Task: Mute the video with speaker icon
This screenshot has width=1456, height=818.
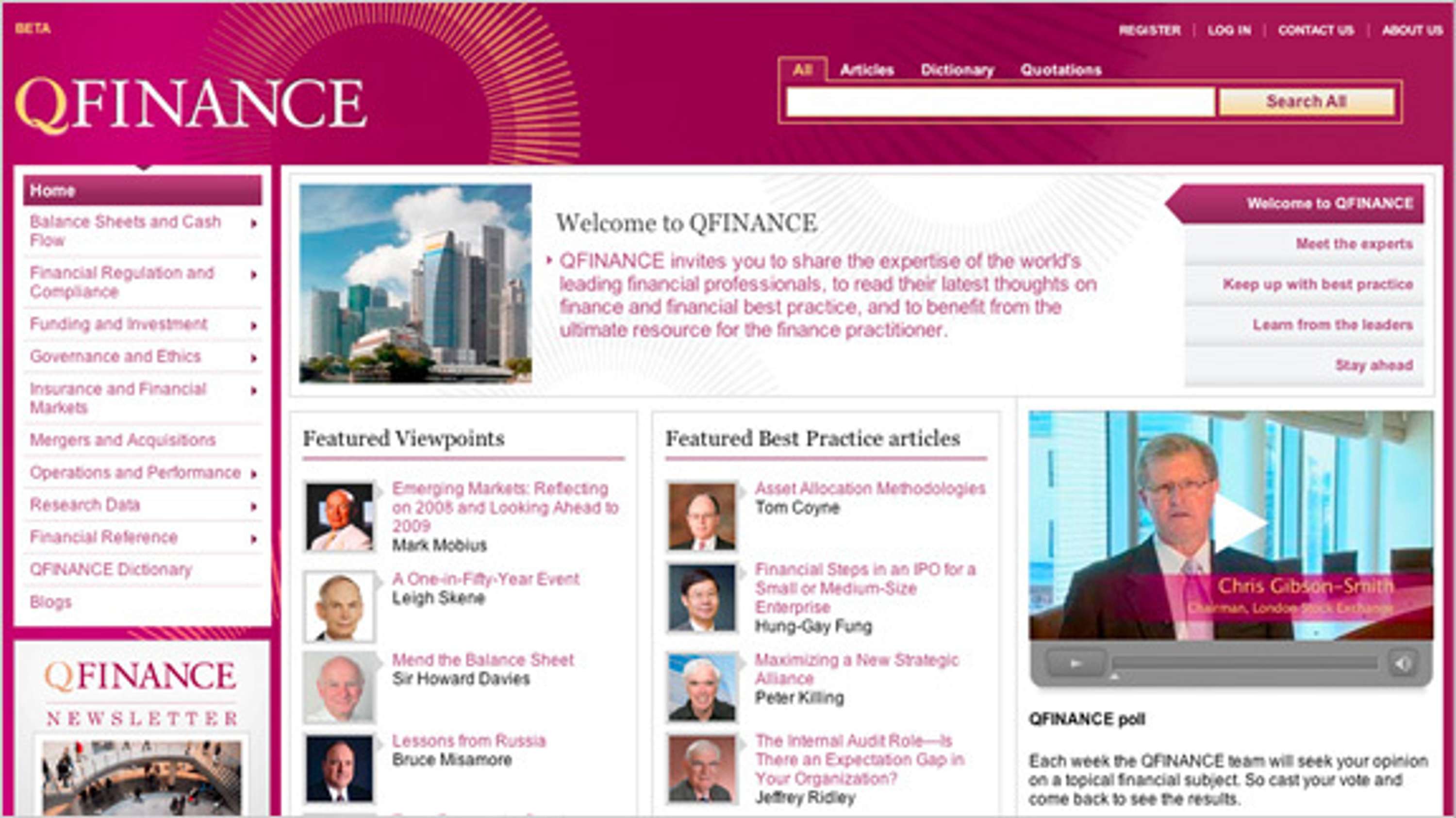Action: (1404, 663)
